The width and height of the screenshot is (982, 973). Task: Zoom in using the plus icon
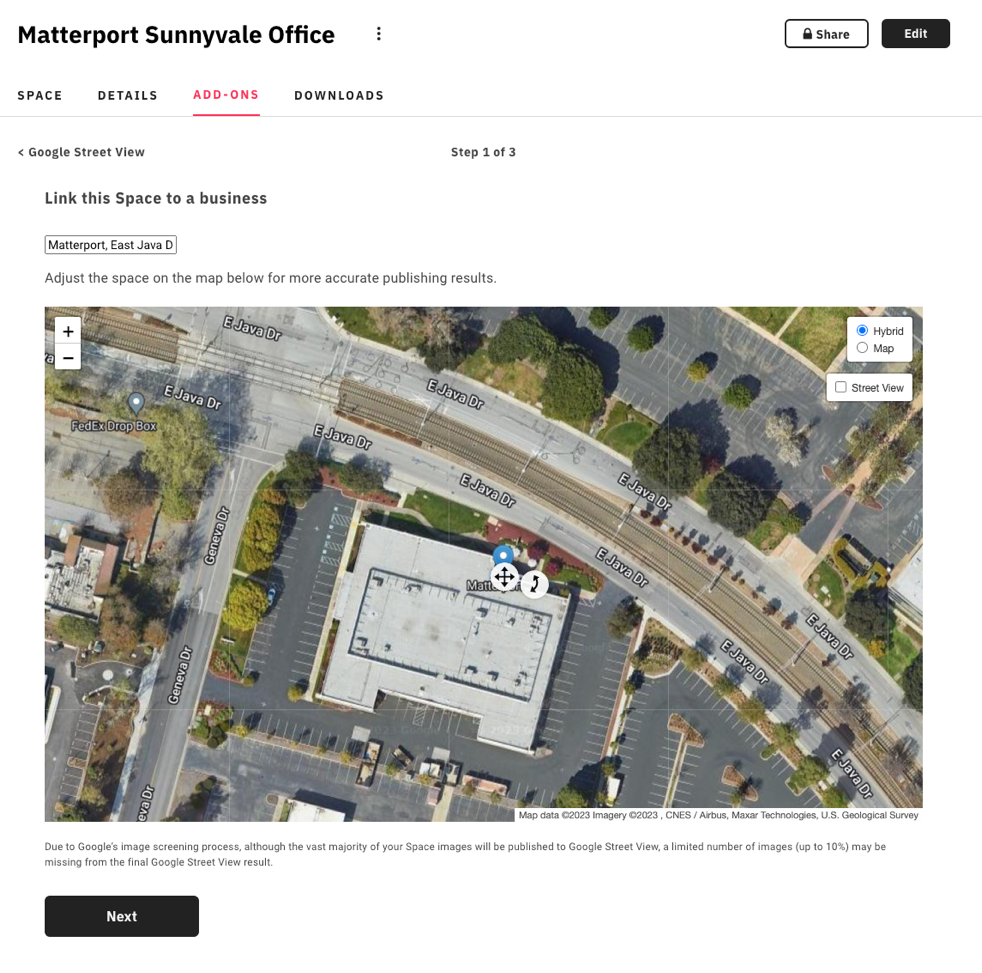(67, 330)
